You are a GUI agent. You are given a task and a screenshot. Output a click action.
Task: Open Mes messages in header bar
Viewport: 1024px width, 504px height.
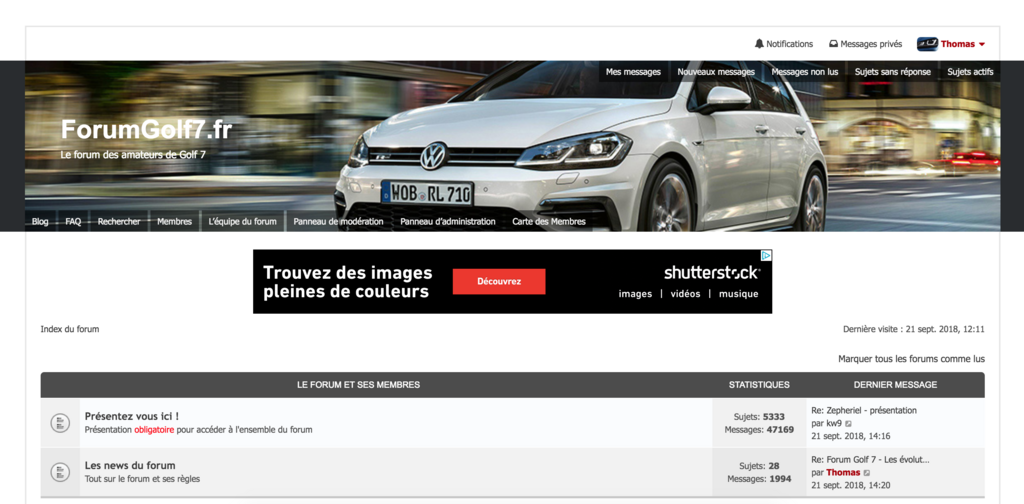pyautogui.click(x=633, y=72)
